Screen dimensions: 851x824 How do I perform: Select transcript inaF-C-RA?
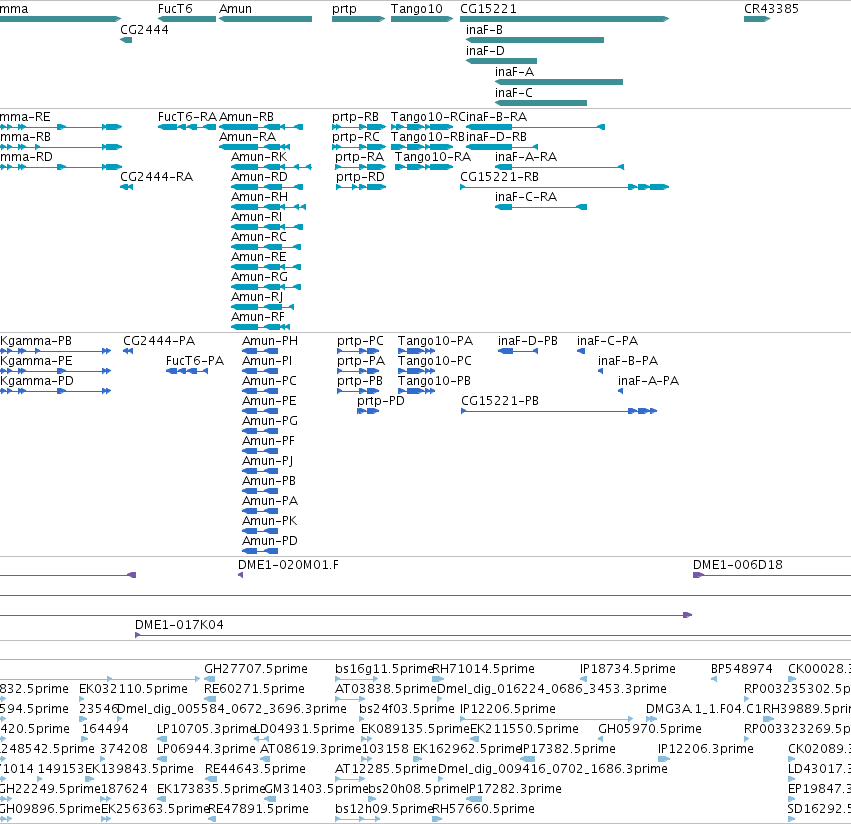(x=541, y=207)
